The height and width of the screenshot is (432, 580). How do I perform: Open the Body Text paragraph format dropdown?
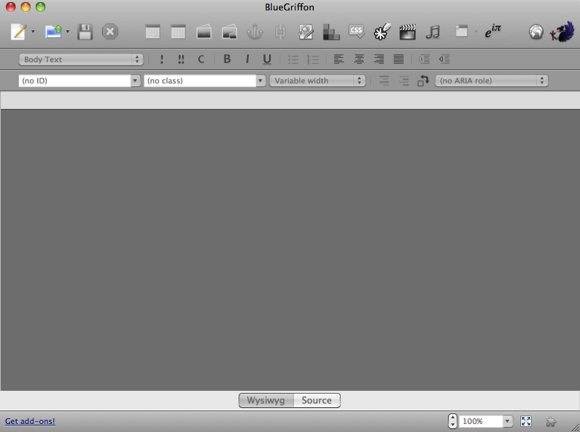pos(81,59)
